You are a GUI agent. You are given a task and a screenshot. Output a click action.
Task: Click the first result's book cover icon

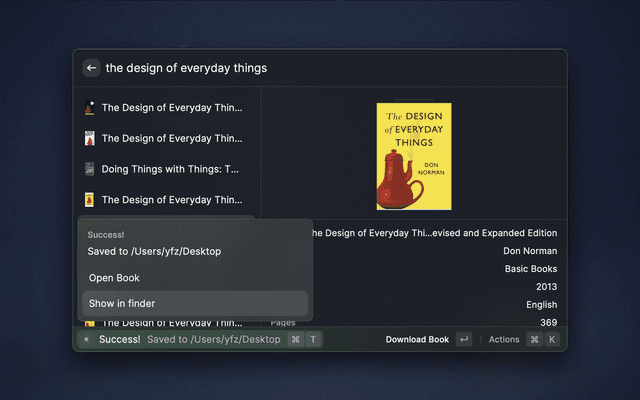pos(89,108)
